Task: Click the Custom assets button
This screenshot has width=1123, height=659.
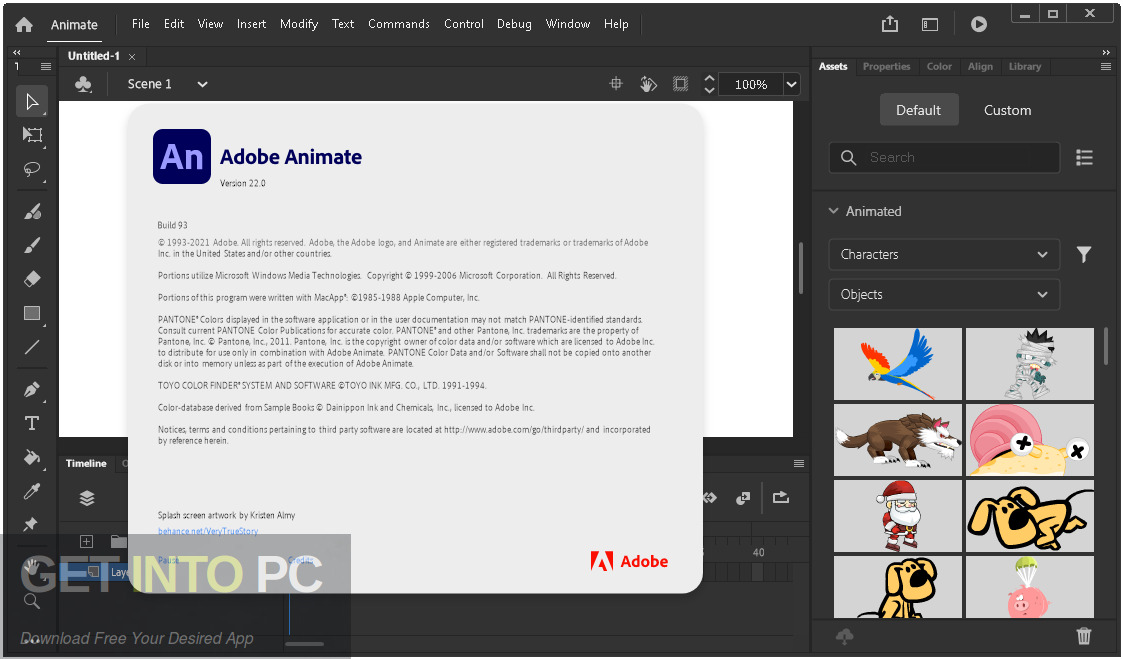Action: [x=1007, y=110]
